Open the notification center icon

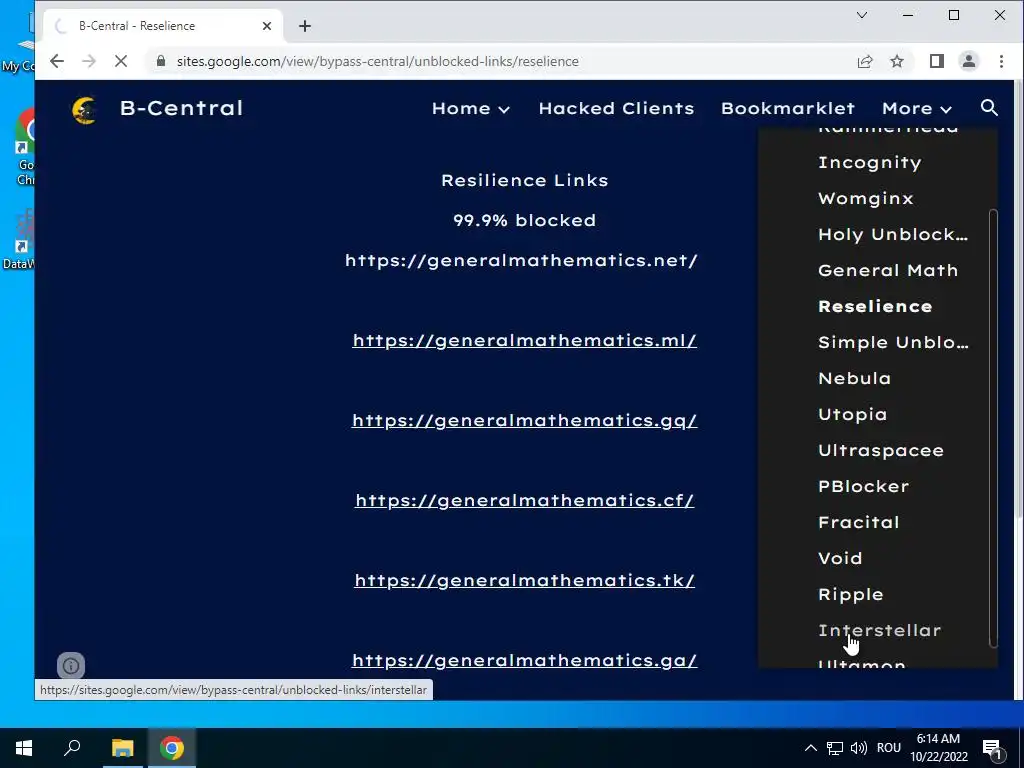click(x=993, y=748)
